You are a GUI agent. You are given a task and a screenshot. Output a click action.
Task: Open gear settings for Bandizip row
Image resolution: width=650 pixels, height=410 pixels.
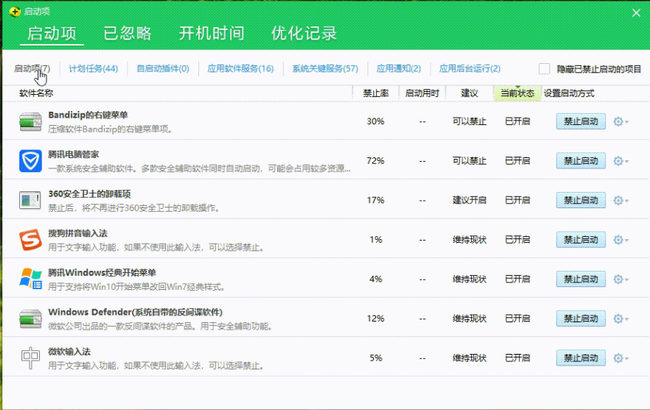[x=621, y=121]
